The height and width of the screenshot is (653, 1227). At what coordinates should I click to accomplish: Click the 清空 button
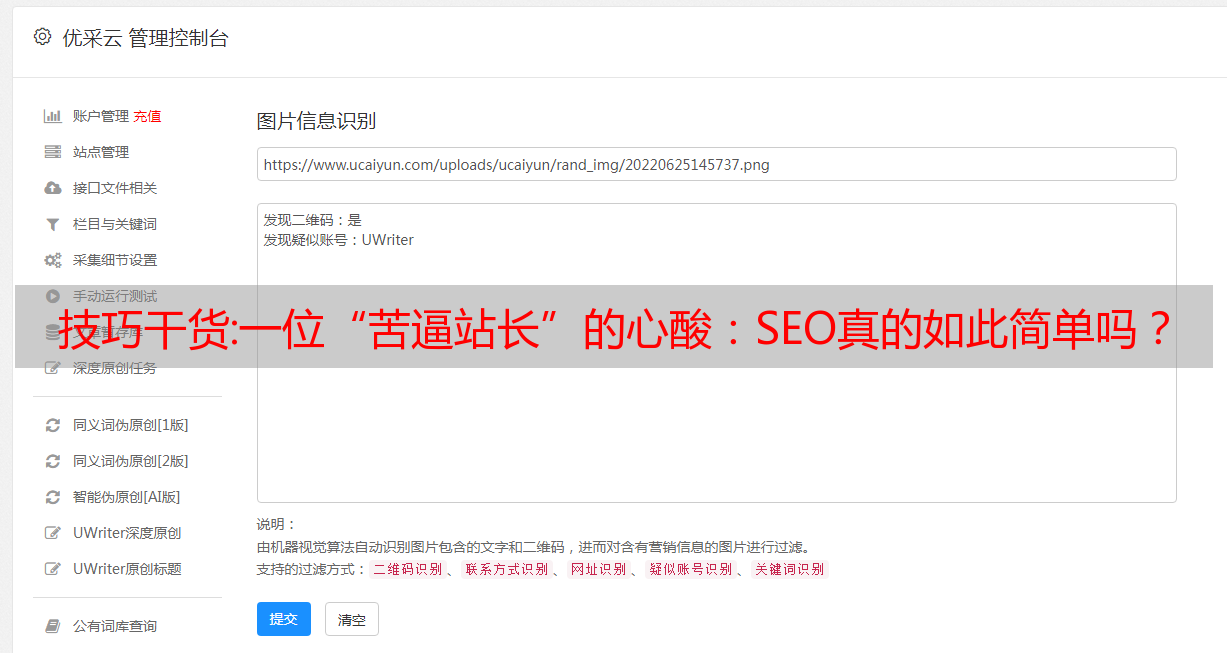click(352, 619)
